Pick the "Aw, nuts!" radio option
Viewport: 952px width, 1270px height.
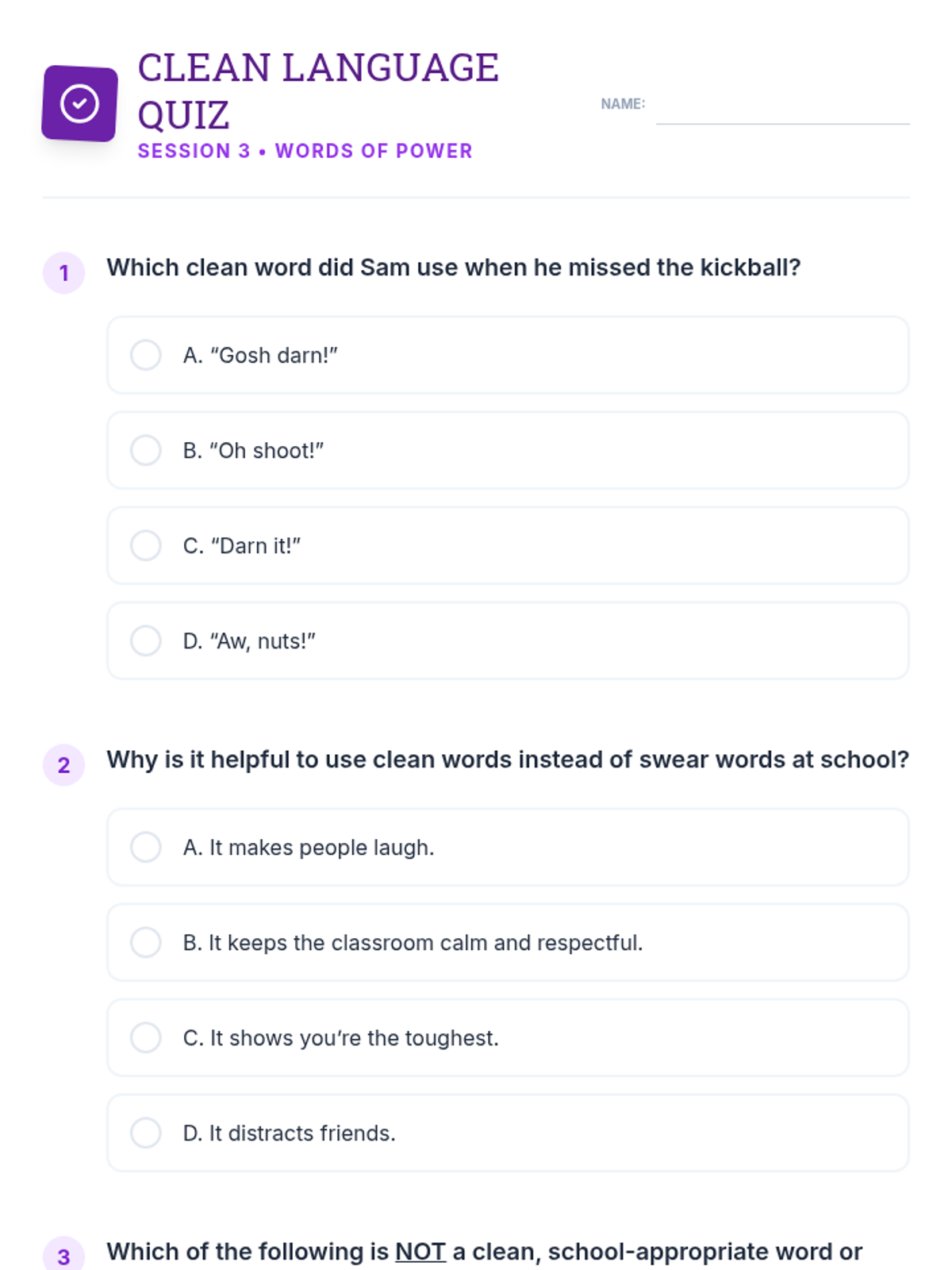146,641
